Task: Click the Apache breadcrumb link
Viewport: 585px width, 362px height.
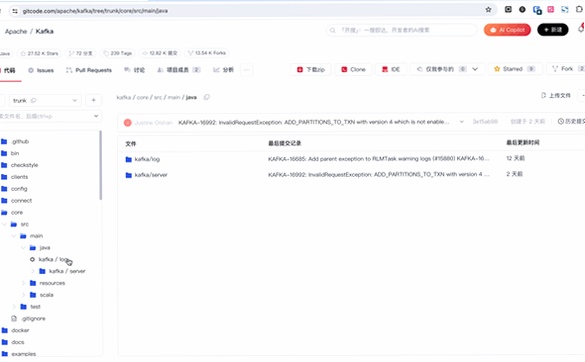Action: [x=16, y=31]
